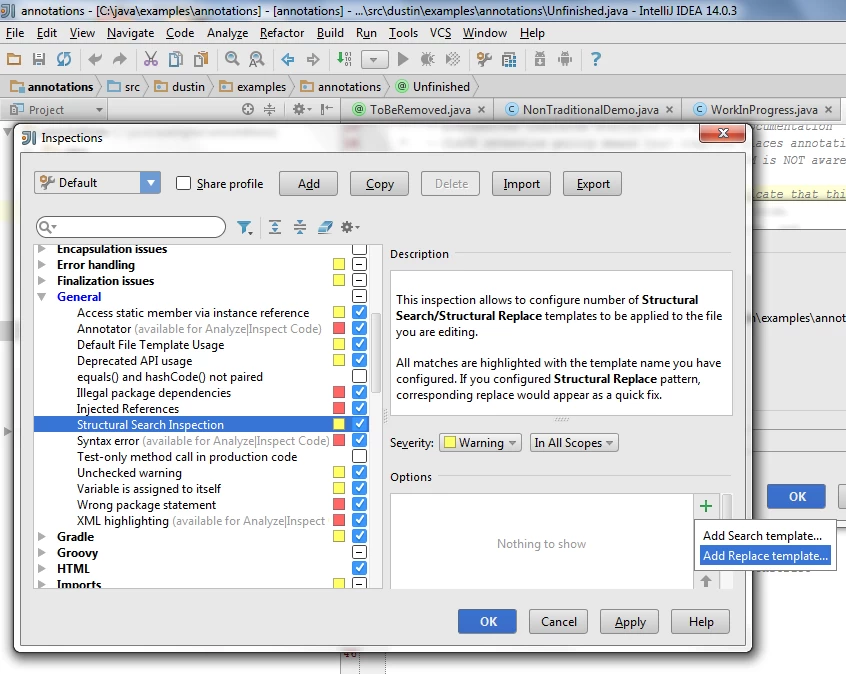This screenshot has width=846, height=674.
Task: Toggle the Share profile checkbox
Action: point(183,183)
